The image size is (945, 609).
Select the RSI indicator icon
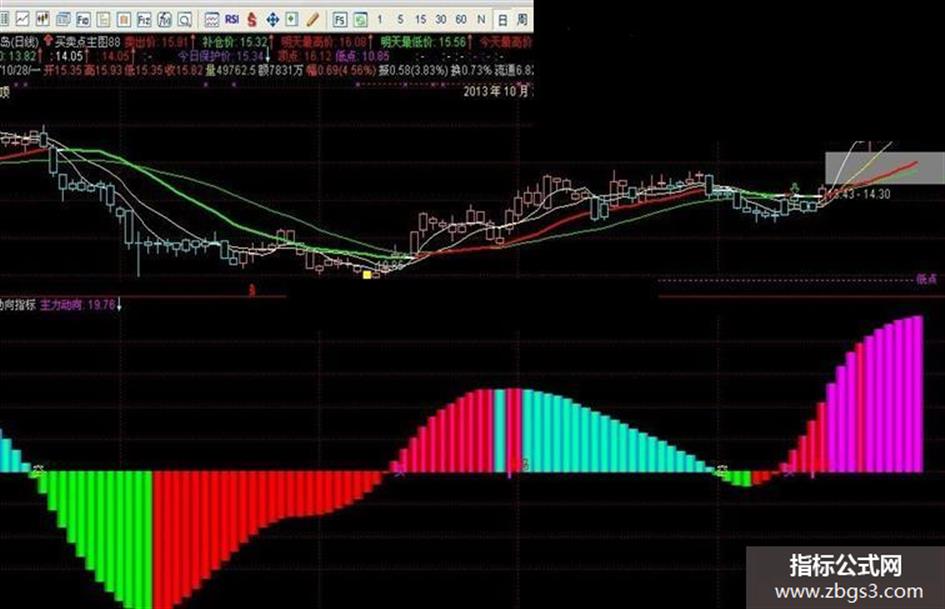(232, 20)
